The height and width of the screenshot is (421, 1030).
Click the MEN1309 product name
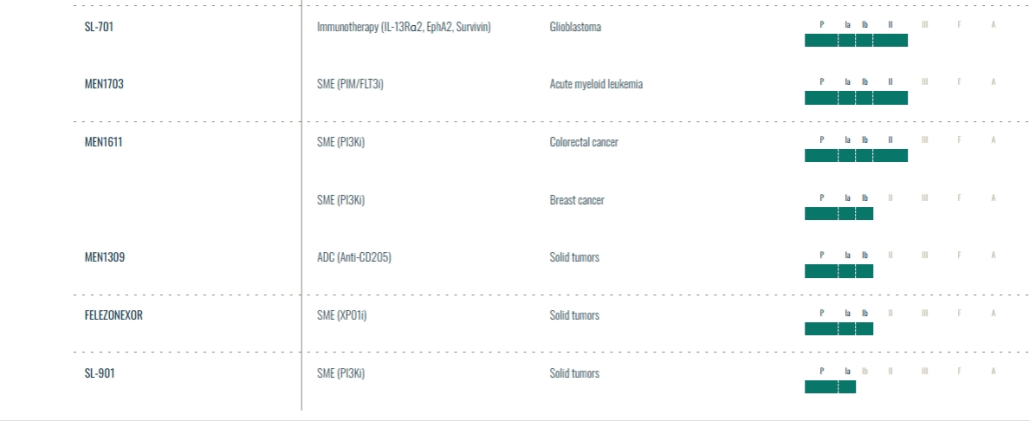coord(104,257)
